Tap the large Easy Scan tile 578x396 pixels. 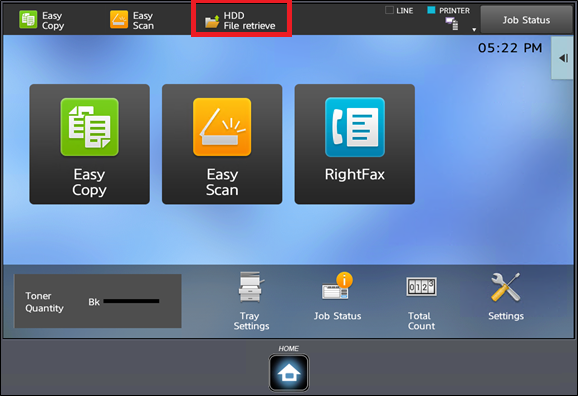(x=222, y=144)
